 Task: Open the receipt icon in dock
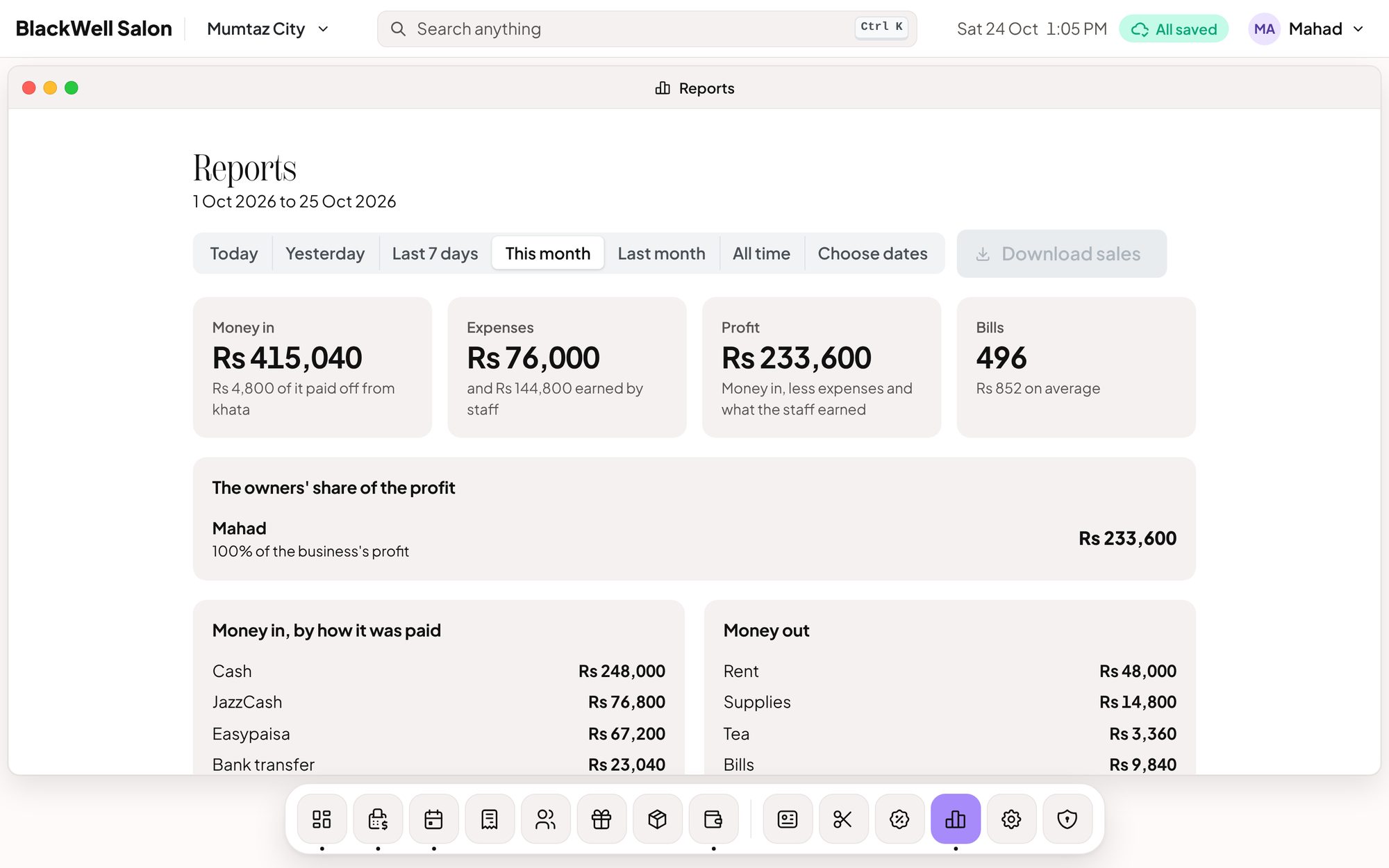(x=490, y=819)
